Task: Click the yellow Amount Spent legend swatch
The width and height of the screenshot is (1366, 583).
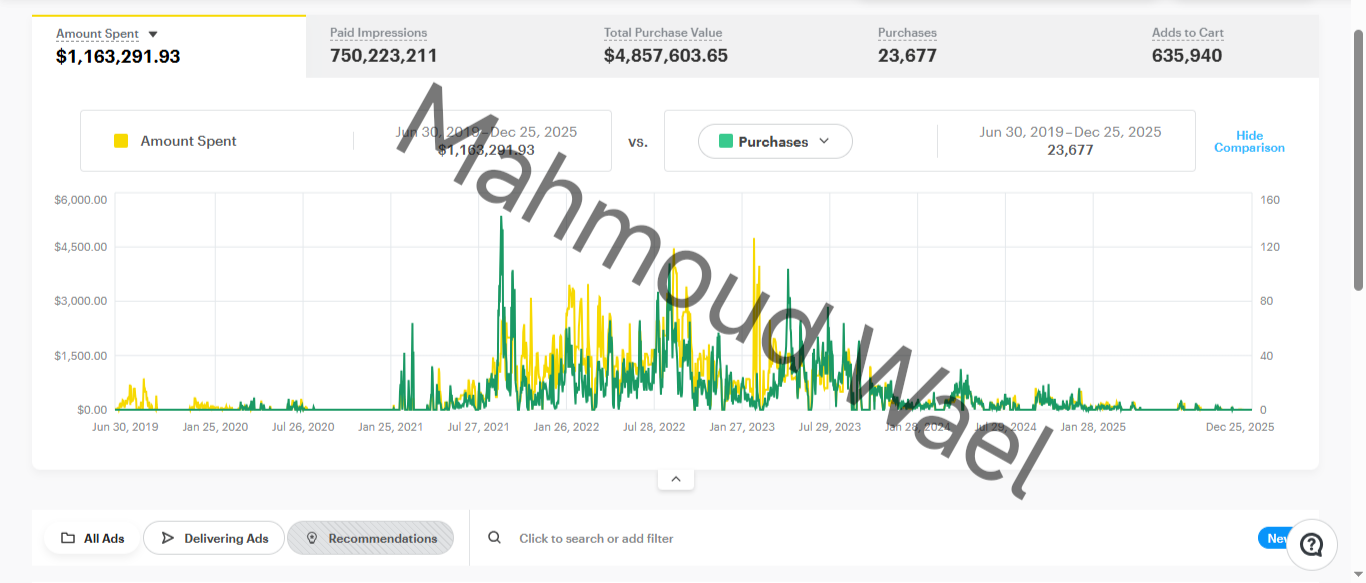Action: (x=121, y=141)
